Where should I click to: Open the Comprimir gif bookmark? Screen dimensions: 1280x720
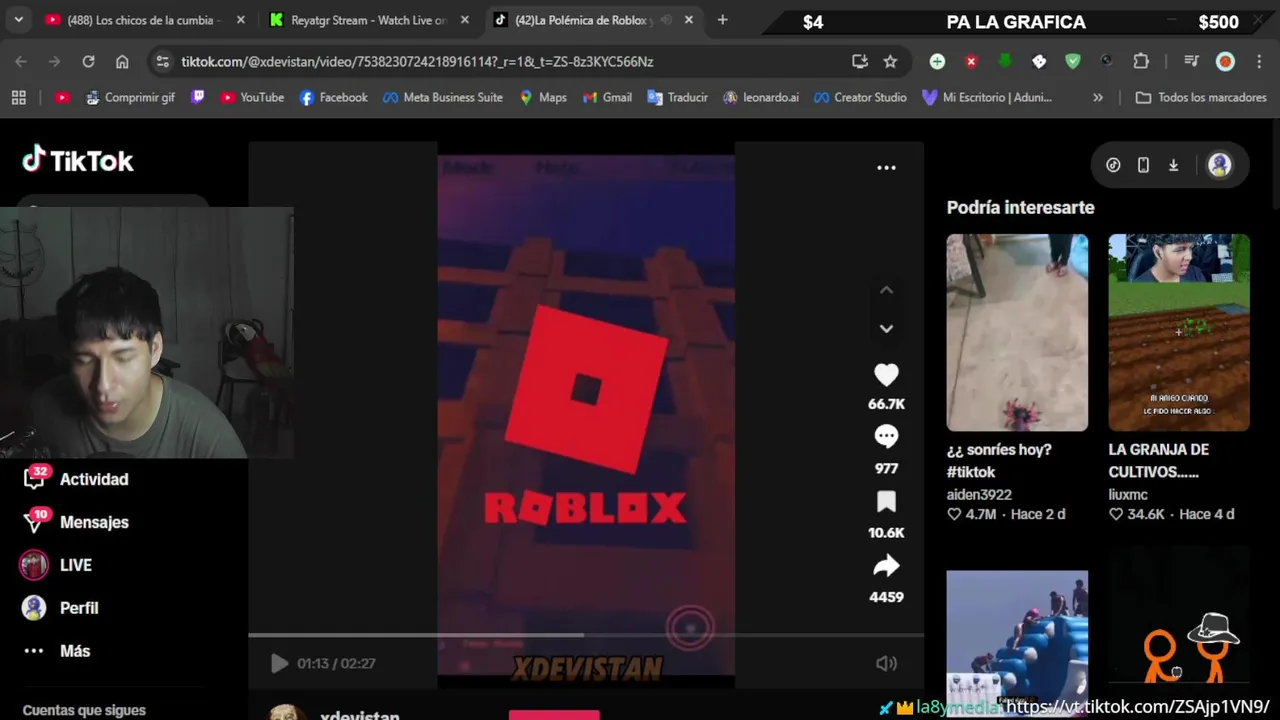click(130, 97)
